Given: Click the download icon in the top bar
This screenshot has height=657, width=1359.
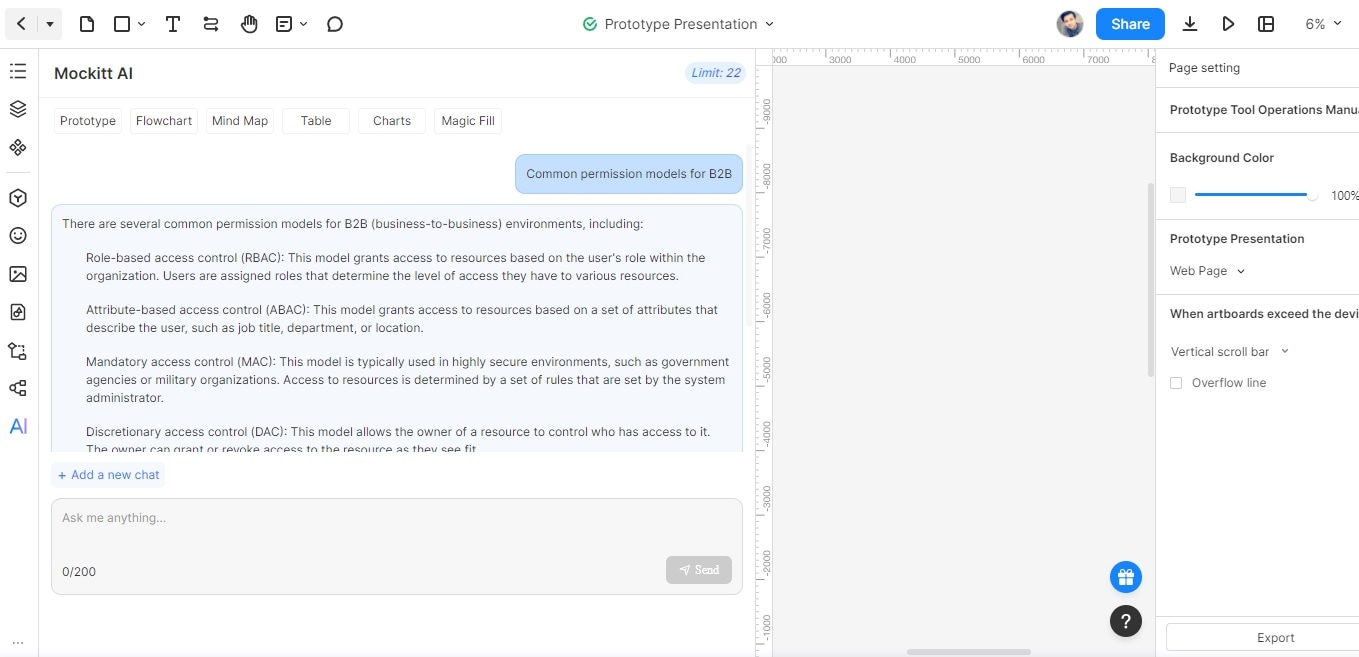Looking at the screenshot, I should (x=1190, y=24).
